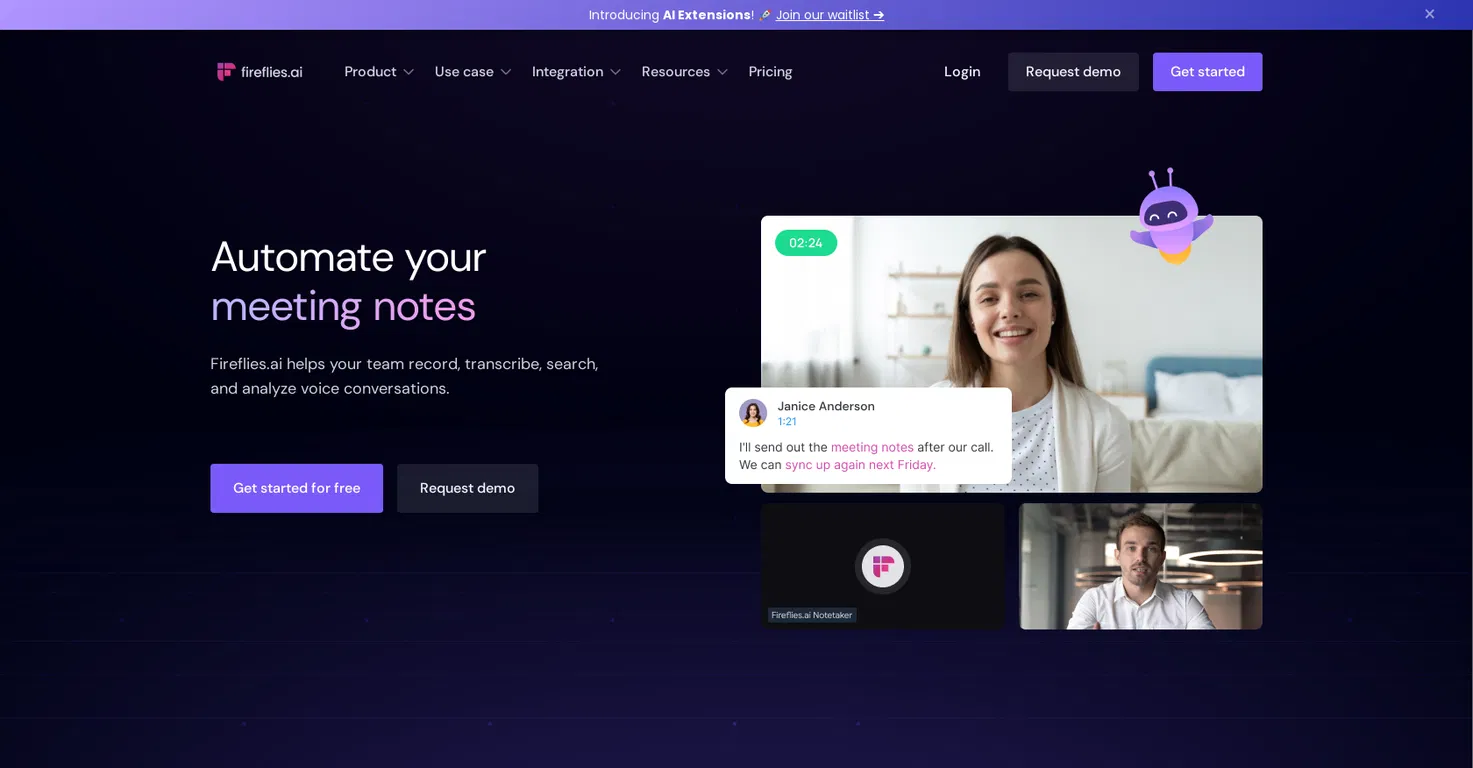
Task: Click the purple robot mascot icon
Action: point(1170,216)
